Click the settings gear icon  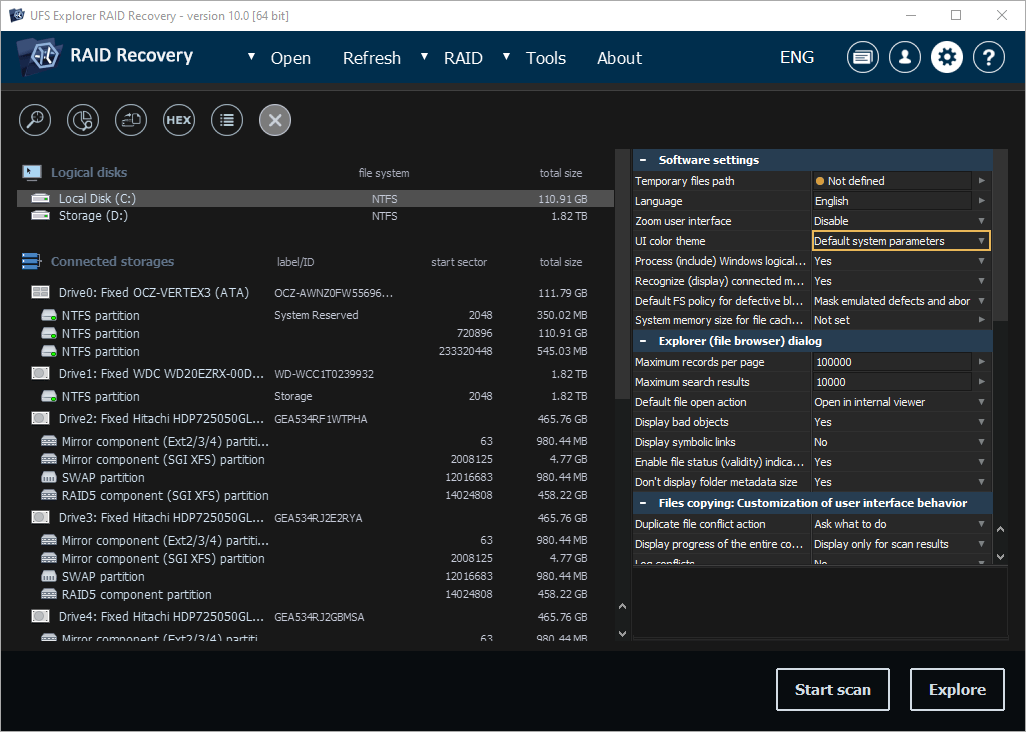(947, 58)
